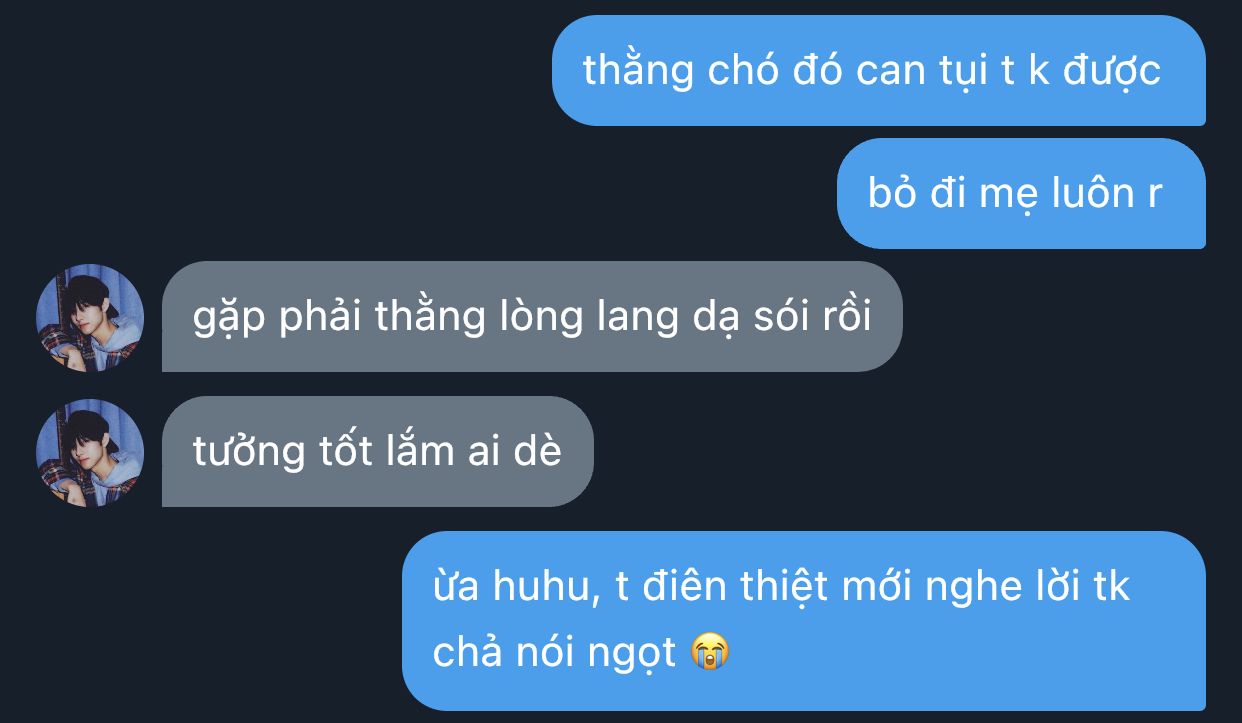Viewport: 1242px width, 723px height.
Task: Click the word 'huhu' in the last message
Action: coord(548,586)
